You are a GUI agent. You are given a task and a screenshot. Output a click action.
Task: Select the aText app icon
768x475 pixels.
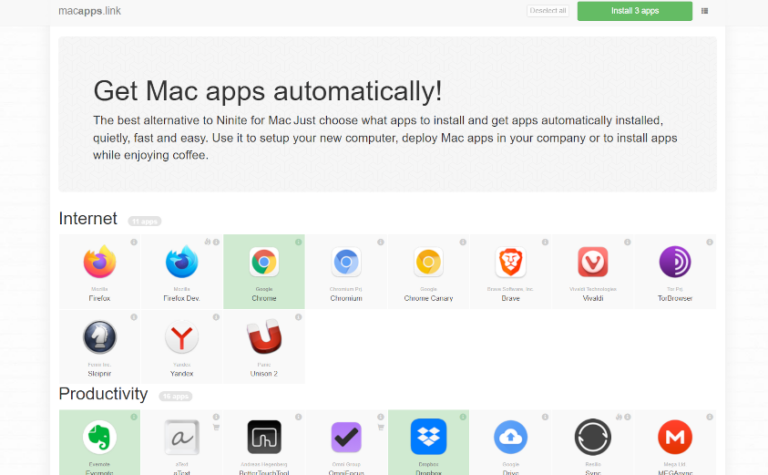click(x=182, y=437)
